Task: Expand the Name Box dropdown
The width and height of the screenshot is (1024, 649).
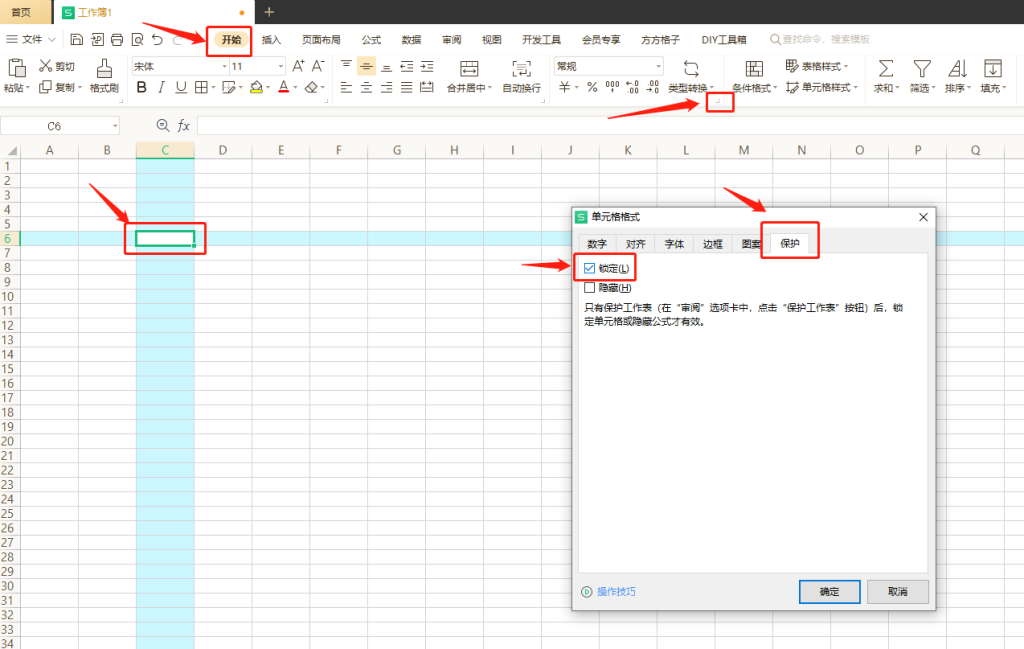Action: pos(115,126)
